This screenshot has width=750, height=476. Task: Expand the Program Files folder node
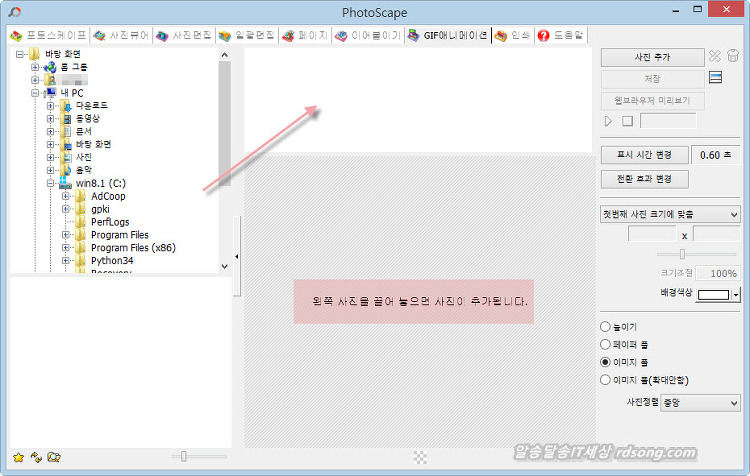(66, 236)
